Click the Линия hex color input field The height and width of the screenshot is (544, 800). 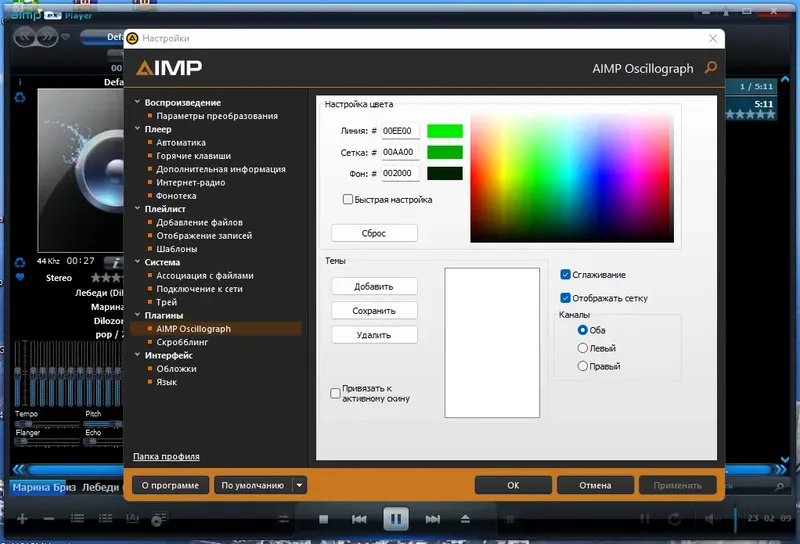coord(400,131)
